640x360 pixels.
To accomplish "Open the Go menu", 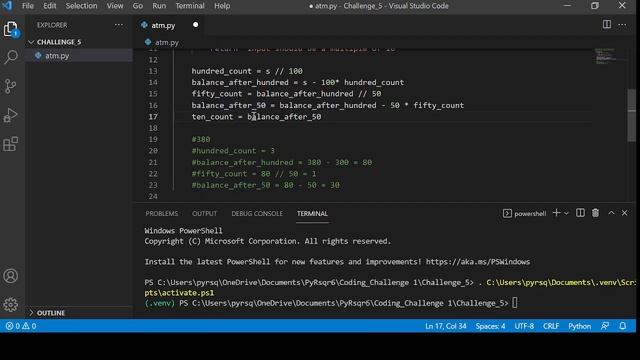I will coord(138,6).
